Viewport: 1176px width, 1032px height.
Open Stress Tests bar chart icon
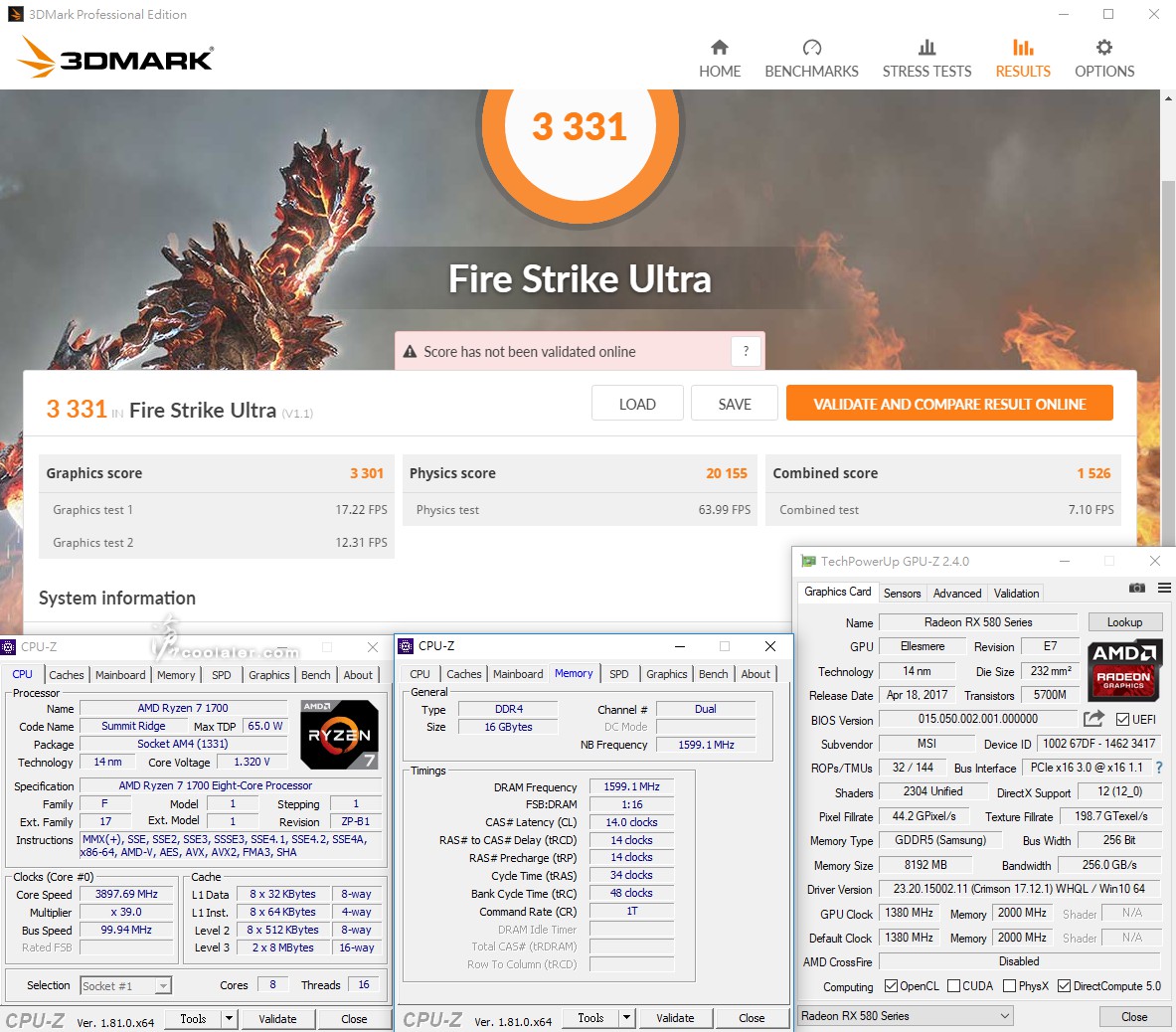(x=927, y=48)
